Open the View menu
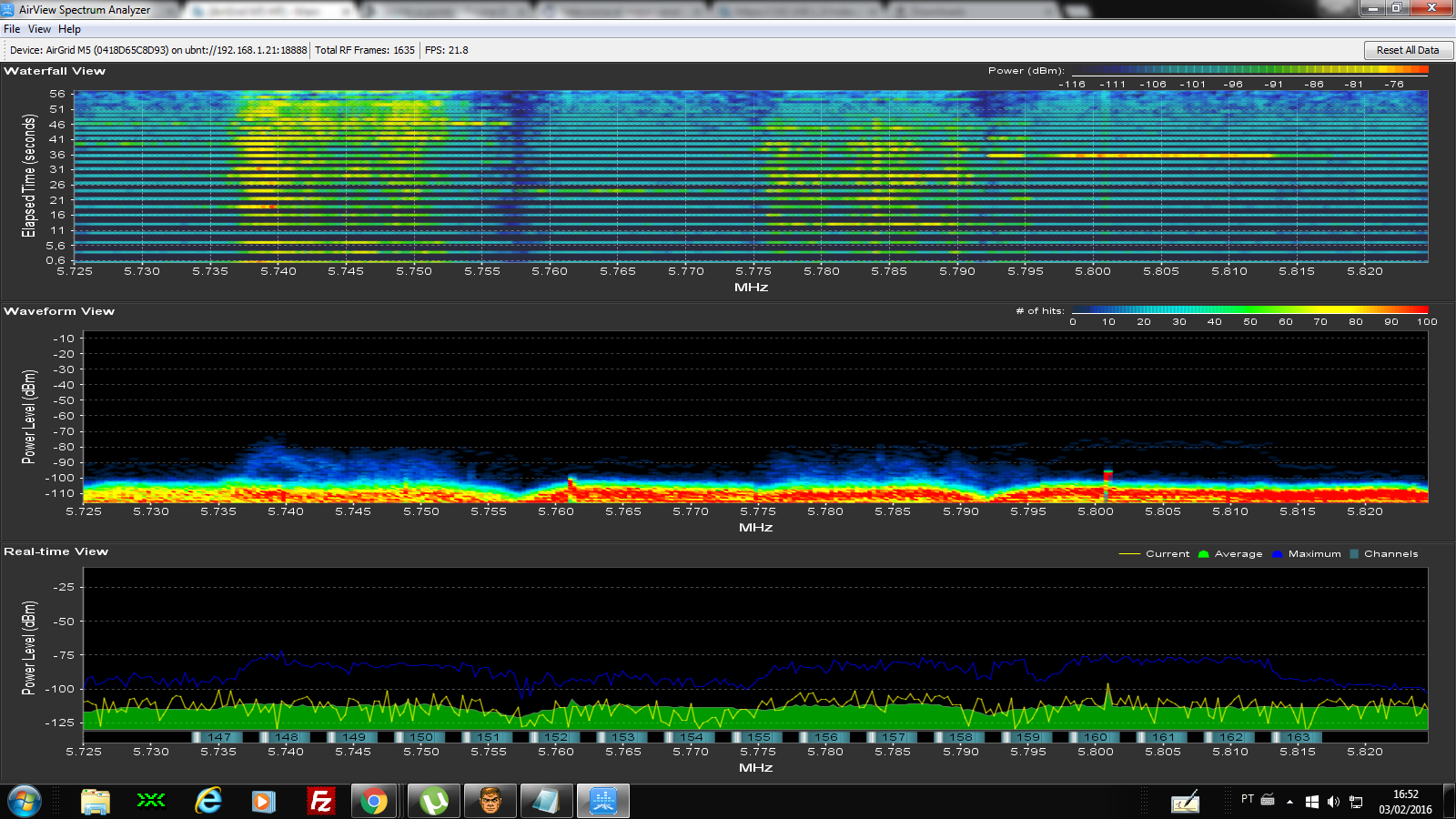Viewport: 1456px width, 819px height. [x=39, y=29]
